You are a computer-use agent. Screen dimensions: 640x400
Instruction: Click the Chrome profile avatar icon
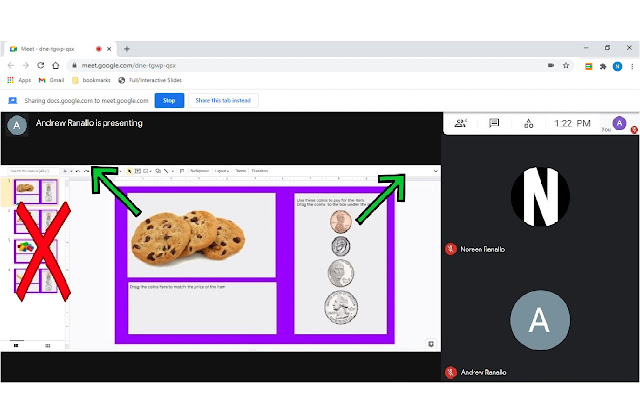(x=617, y=65)
